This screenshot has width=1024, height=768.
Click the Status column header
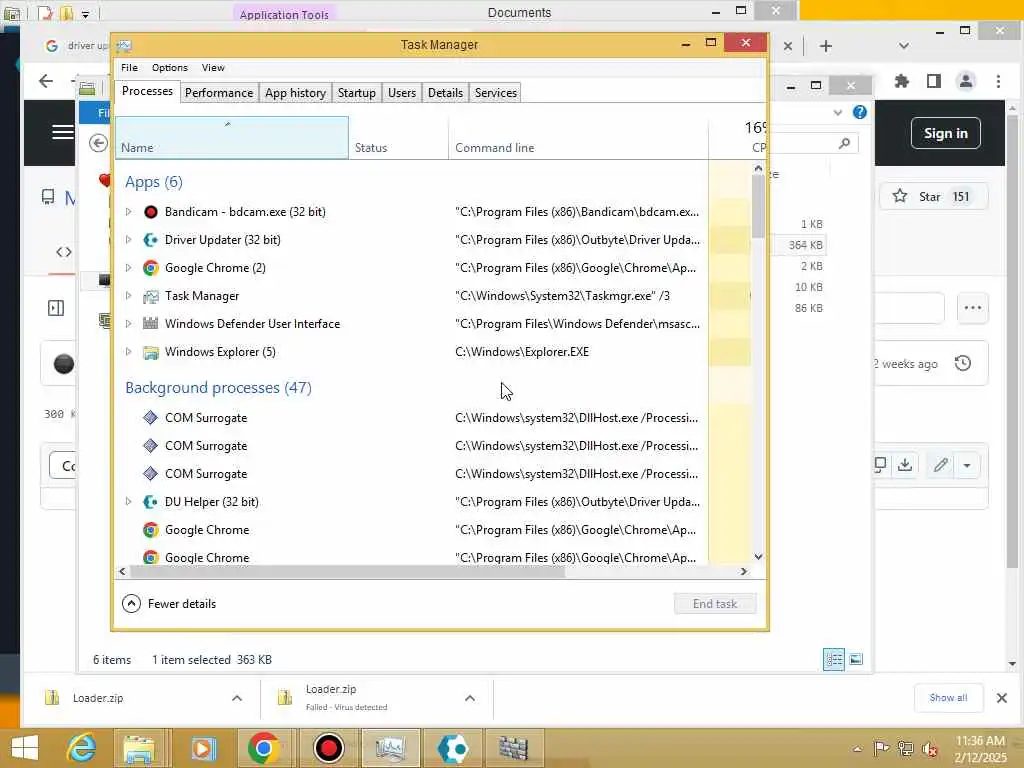(398, 138)
